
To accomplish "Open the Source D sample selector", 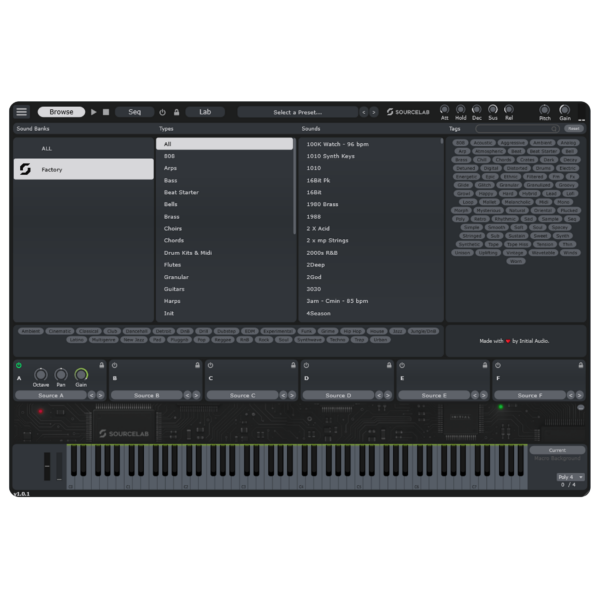I will pos(338,395).
